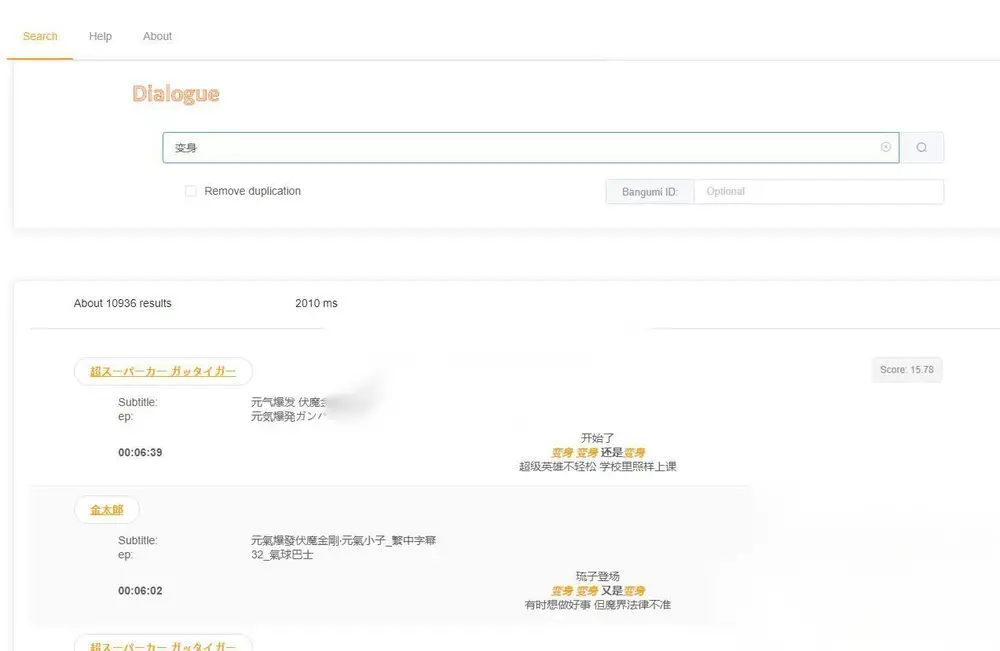Click the episode text 32_氣球巴士
The image size is (1000, 651).
(282, 555)
